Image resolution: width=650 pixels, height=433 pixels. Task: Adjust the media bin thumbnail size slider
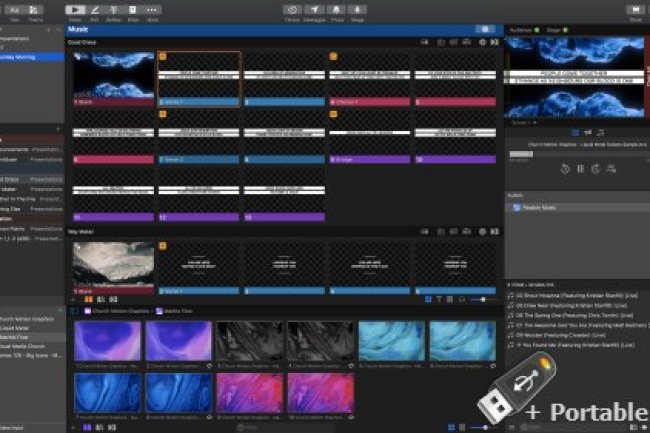(x=486, y=427)
